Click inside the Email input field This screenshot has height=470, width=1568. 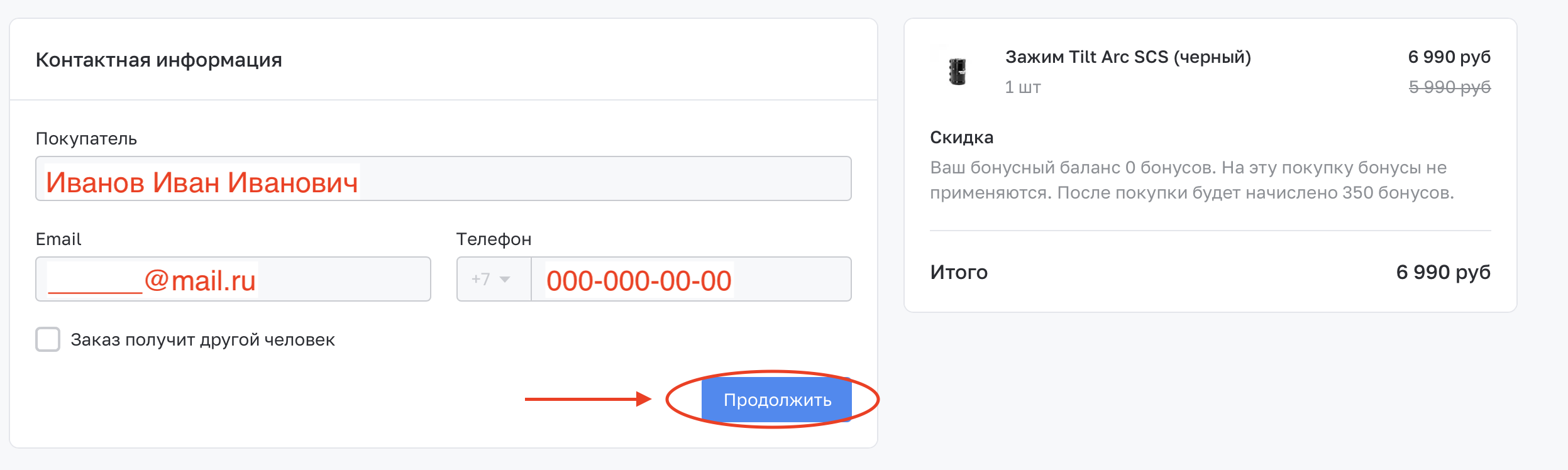point(233,279)
